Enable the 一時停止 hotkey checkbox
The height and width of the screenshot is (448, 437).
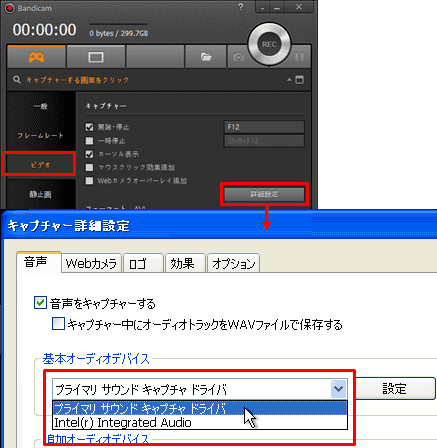pos(89,141)
